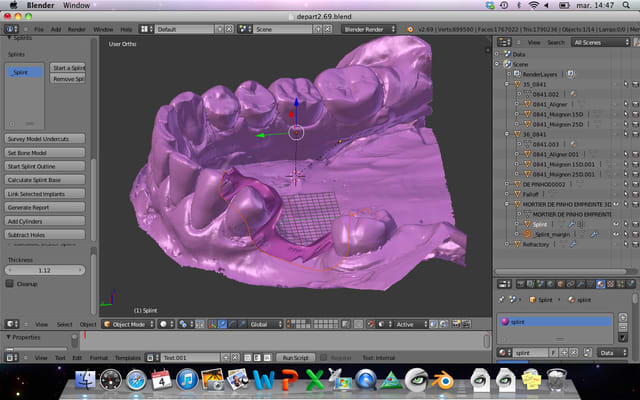Image resolution: width=640 pixels, height=400 pixels.
Task: Click the Survey Model Undercuts button
Action: point(45,139)
